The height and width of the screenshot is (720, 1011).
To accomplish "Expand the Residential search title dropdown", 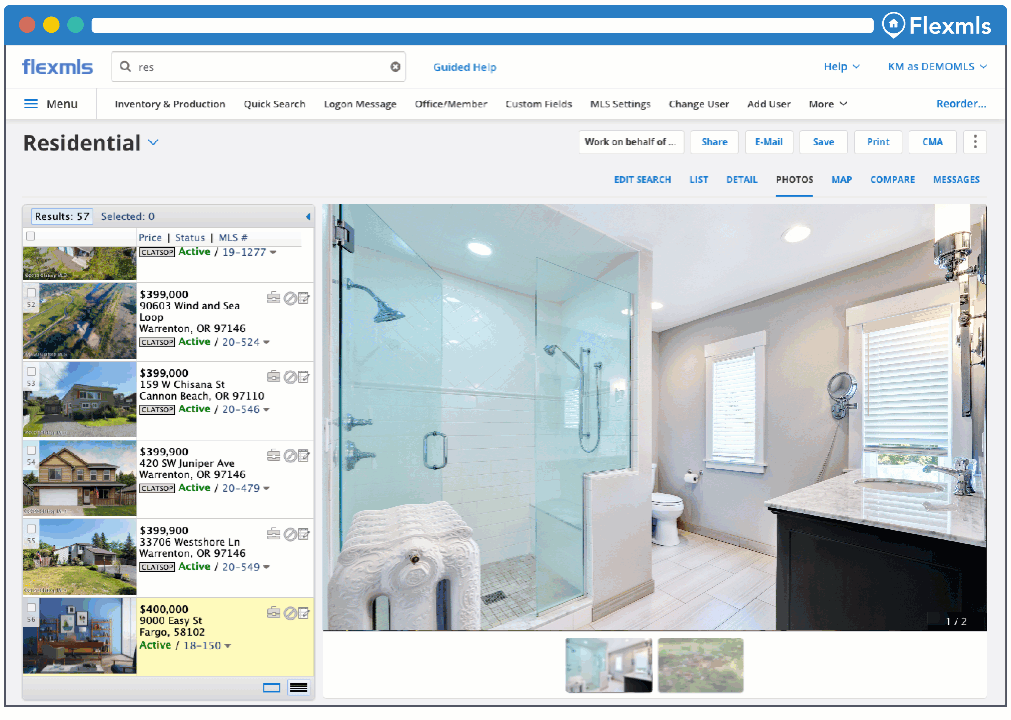I will tap(153, 142).
